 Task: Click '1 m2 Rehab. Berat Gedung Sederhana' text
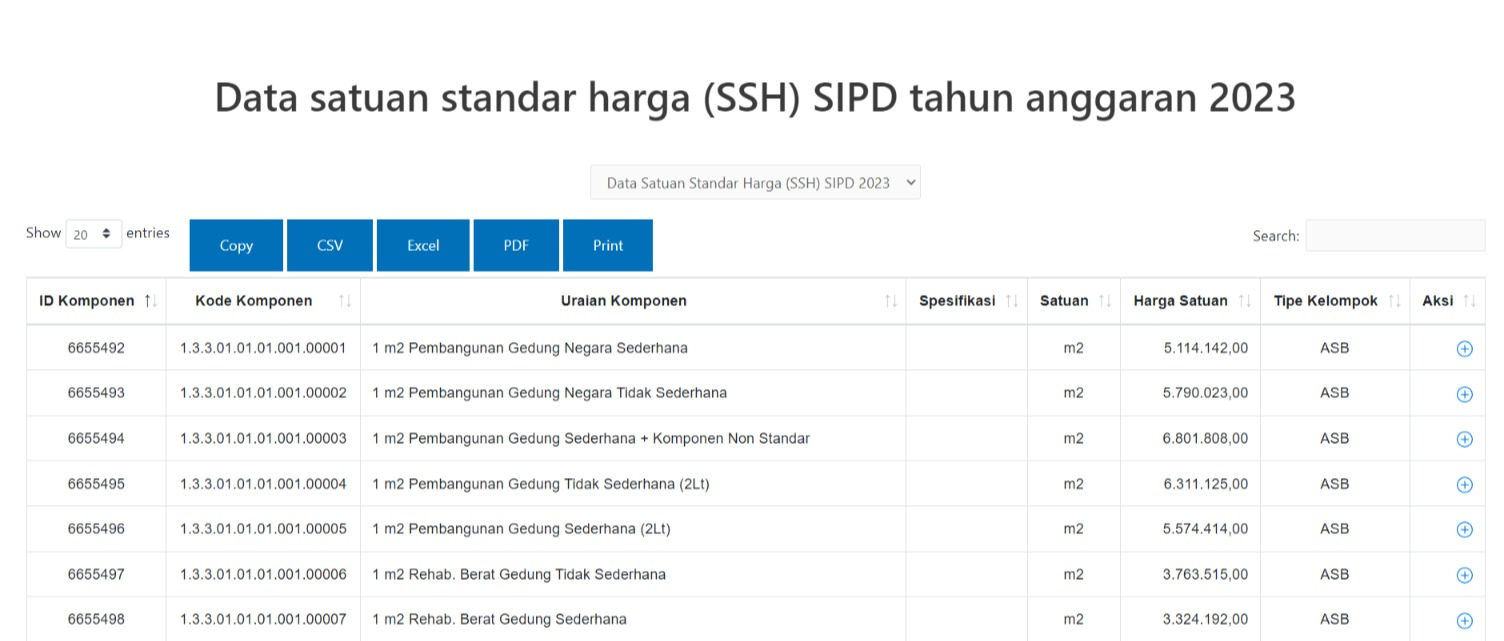(x=499, y=619)
